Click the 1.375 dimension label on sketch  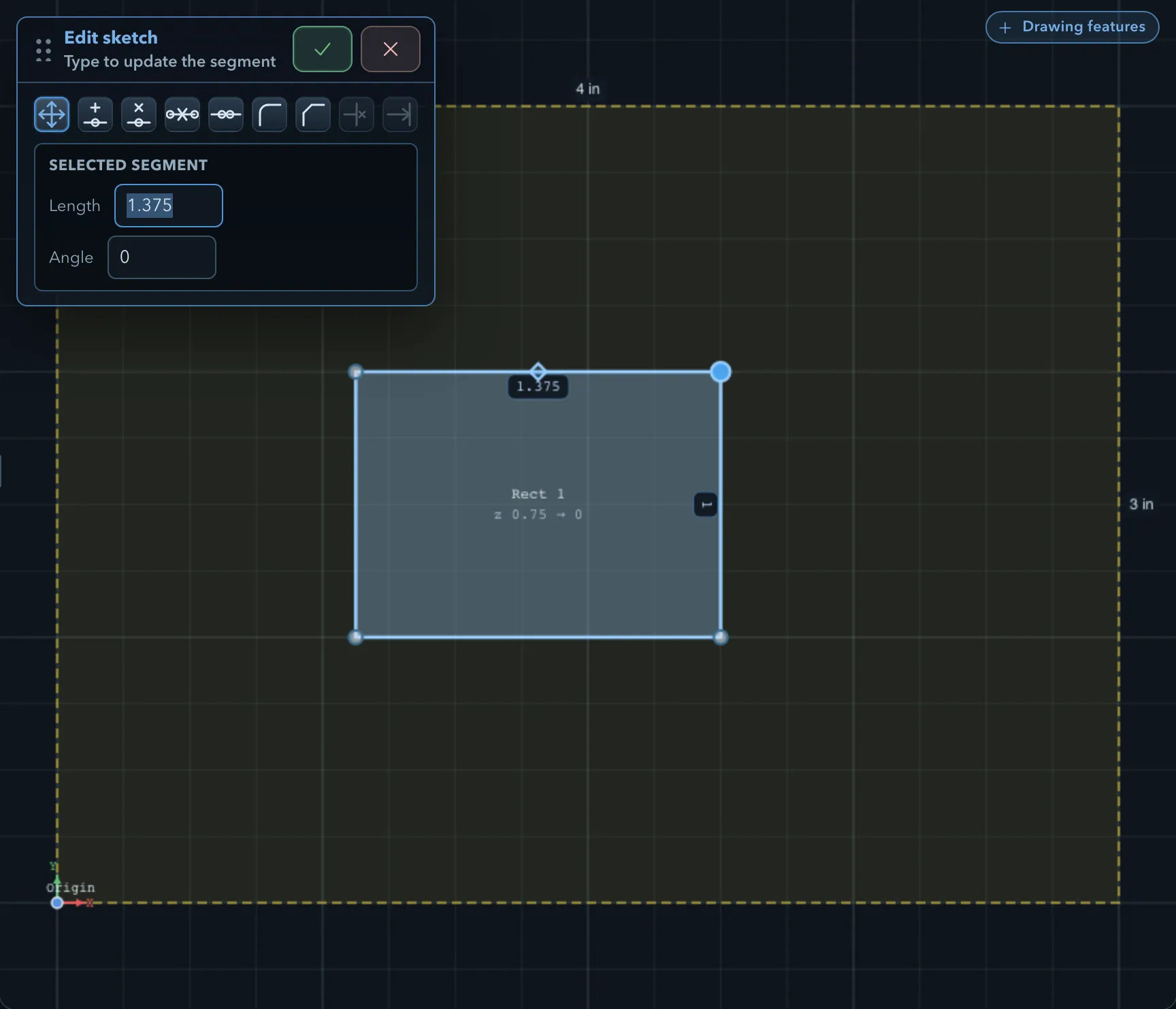pyautogui.click(x=538, y=387)
